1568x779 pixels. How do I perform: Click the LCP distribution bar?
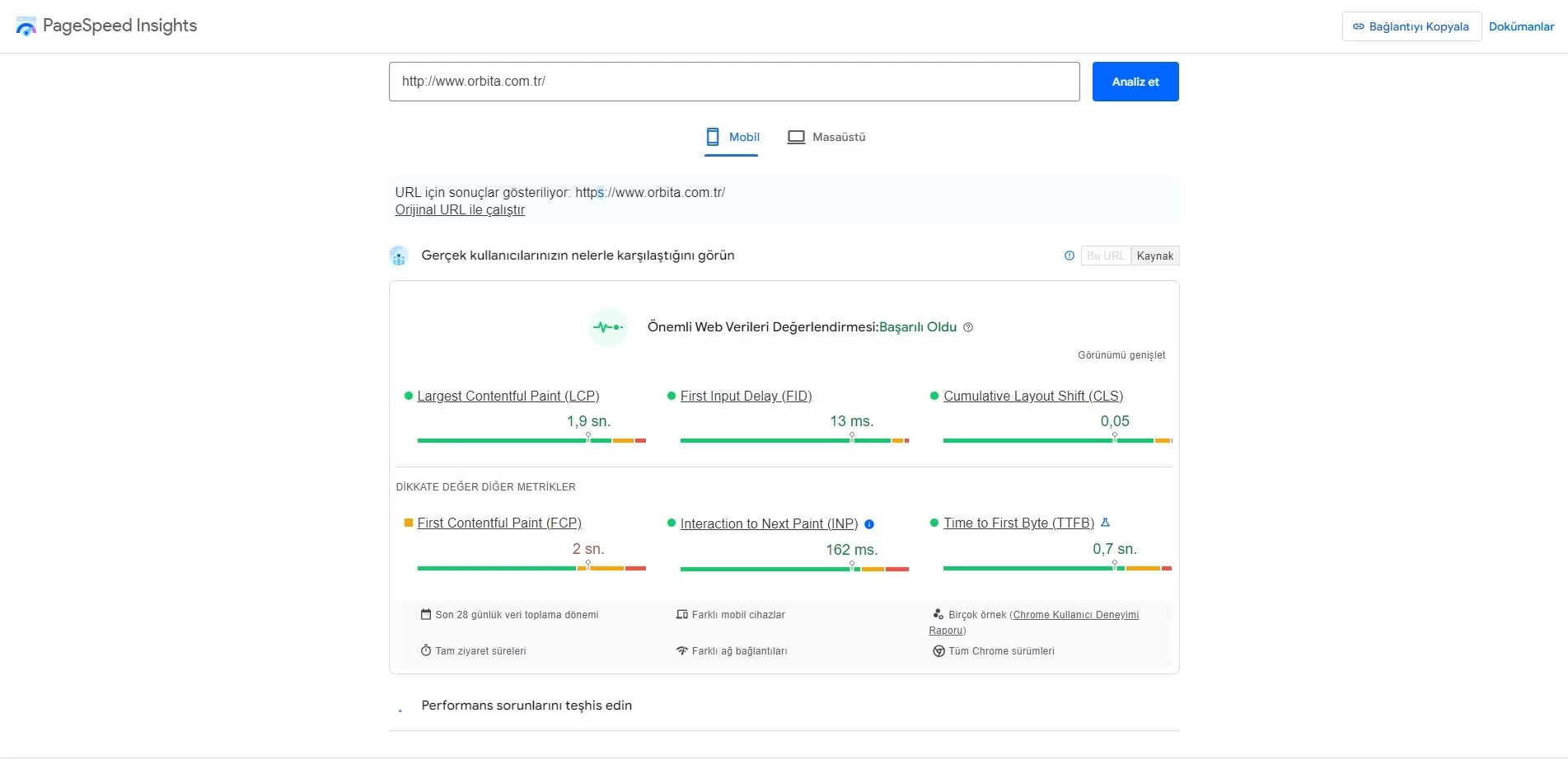531,440
